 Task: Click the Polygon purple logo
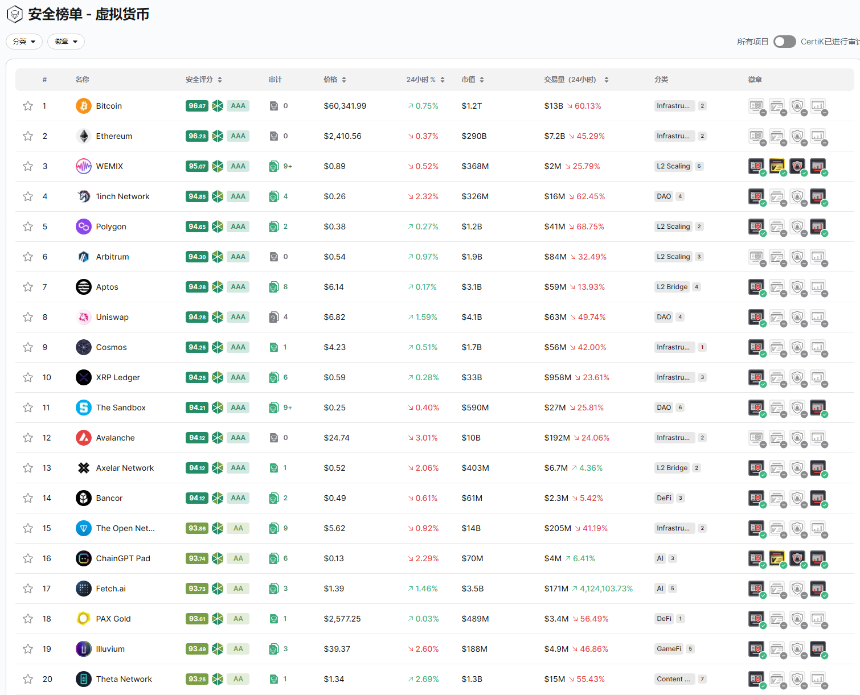click(83, 227)
